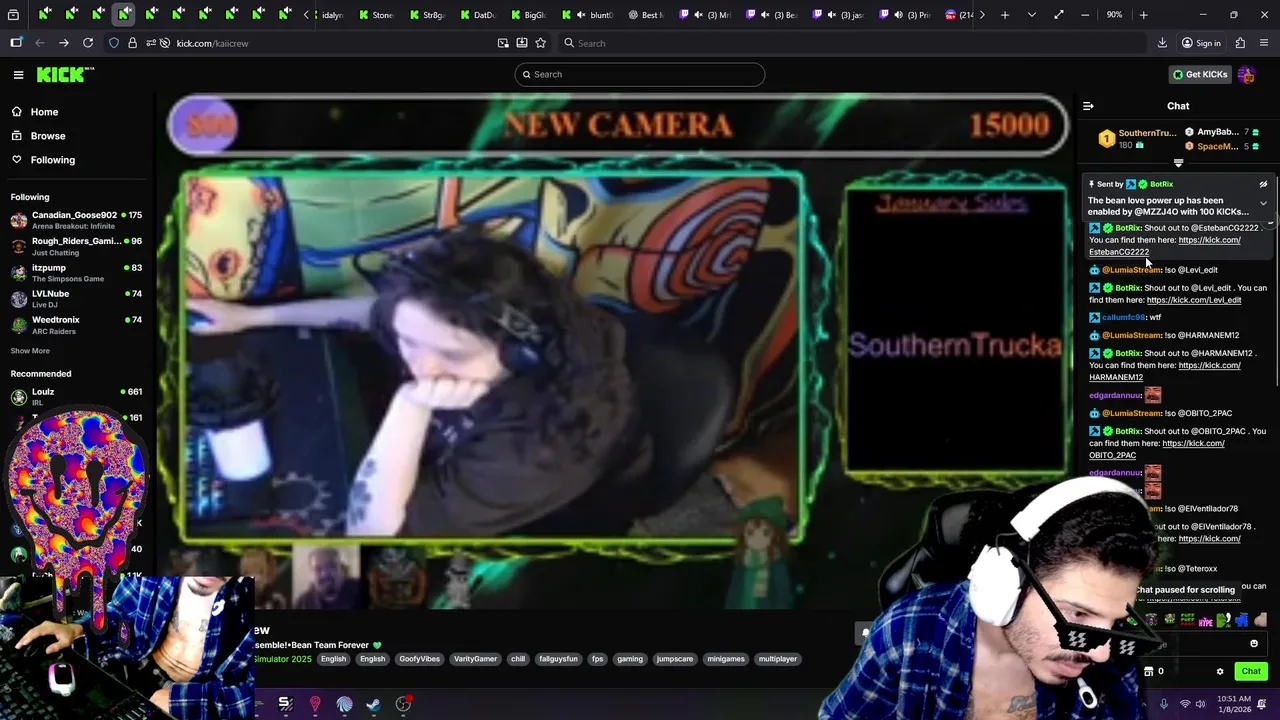
Task: Open browser downloads
Action: pyautogui.click(x=1162, y=43)
